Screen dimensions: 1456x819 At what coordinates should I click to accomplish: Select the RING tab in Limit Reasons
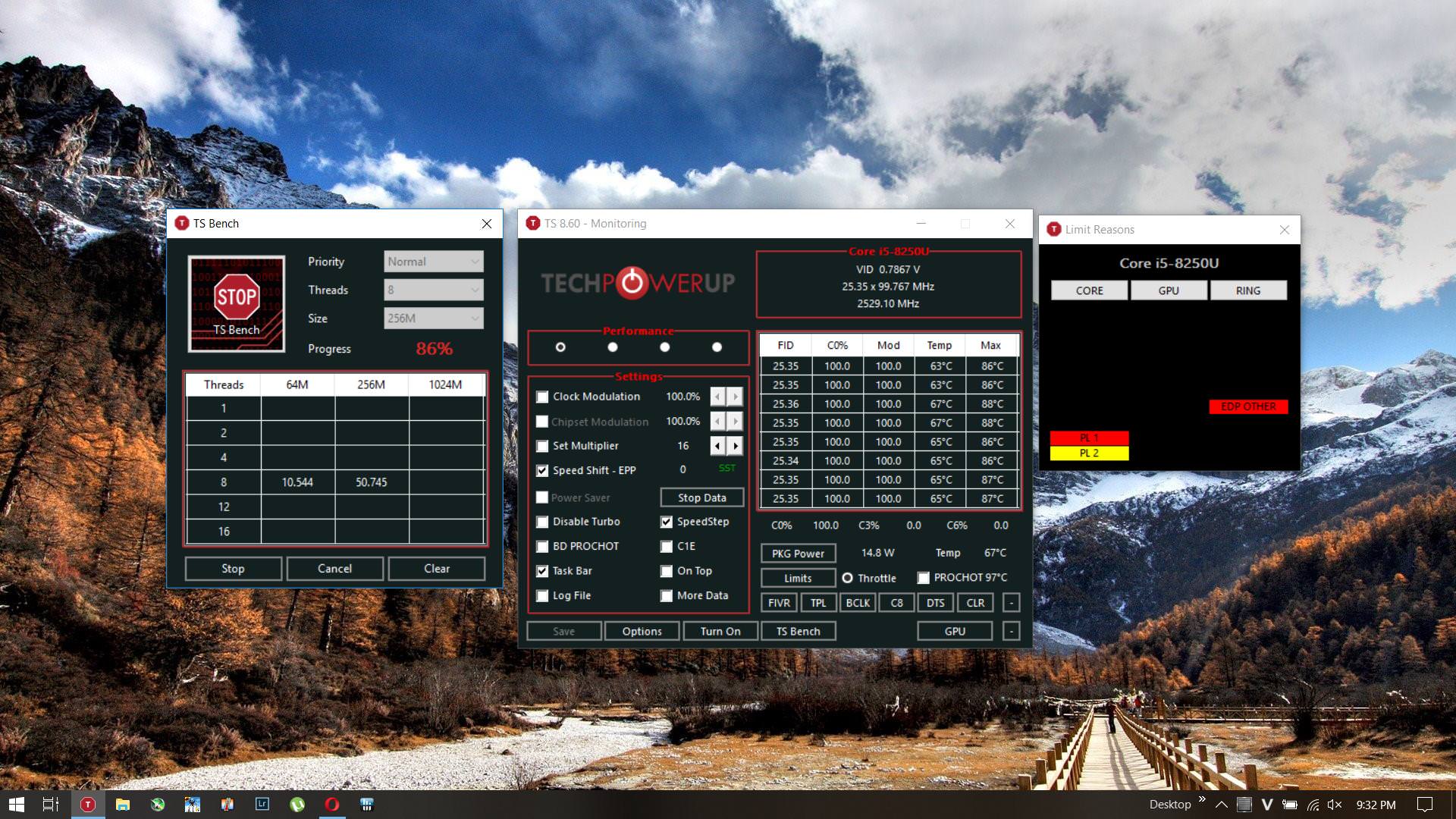coord(1248,290)
